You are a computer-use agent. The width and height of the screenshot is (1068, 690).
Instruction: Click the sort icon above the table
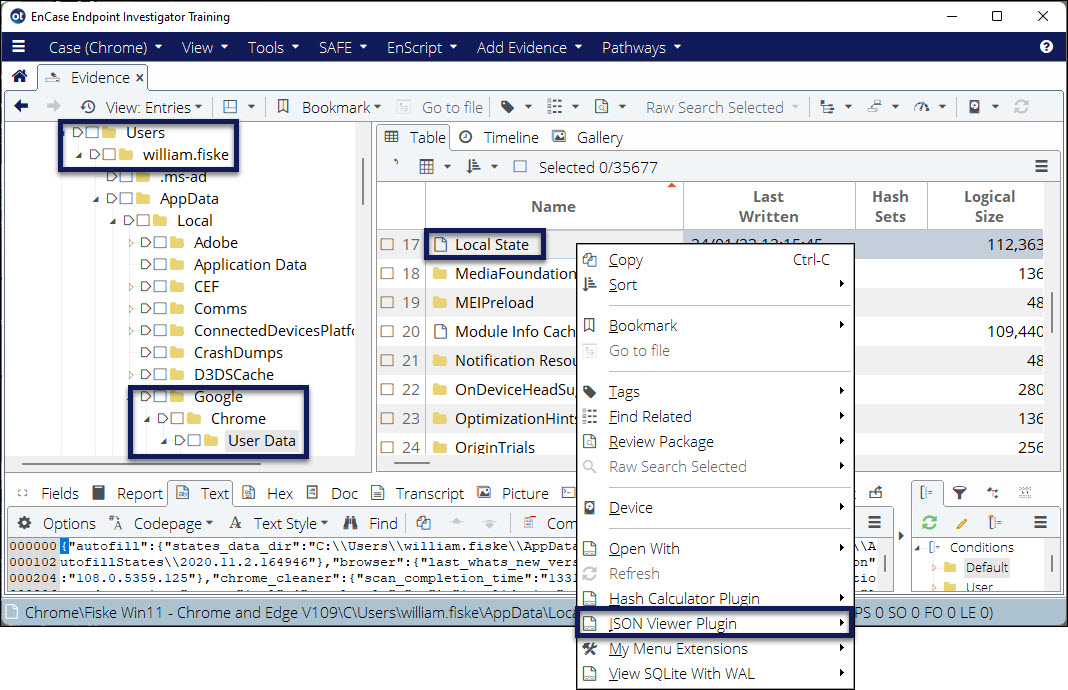point(473,167)
